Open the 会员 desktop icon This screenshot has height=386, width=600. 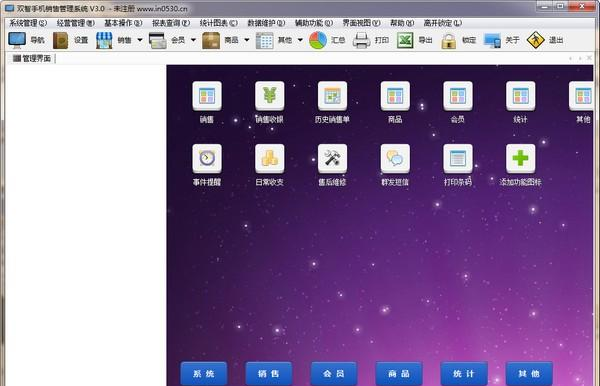click(x=458, y=96)
